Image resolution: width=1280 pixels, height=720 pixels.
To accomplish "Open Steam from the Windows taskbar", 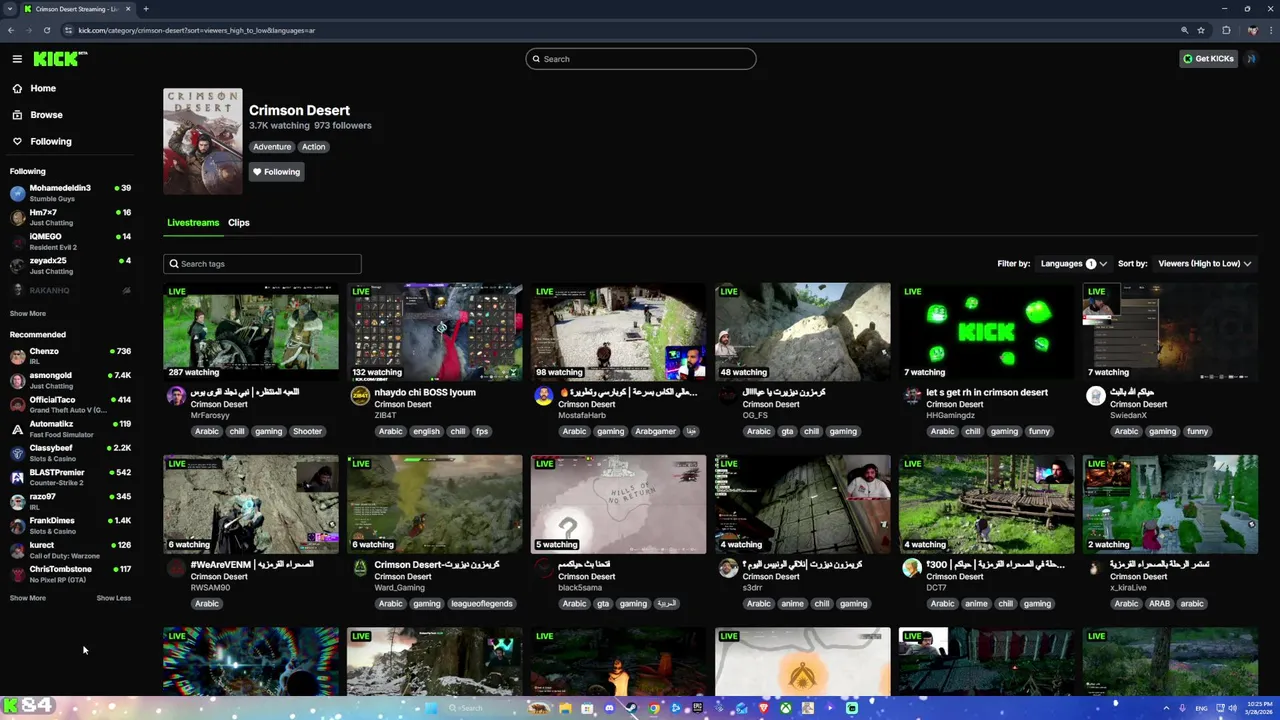I will point(631,708).
